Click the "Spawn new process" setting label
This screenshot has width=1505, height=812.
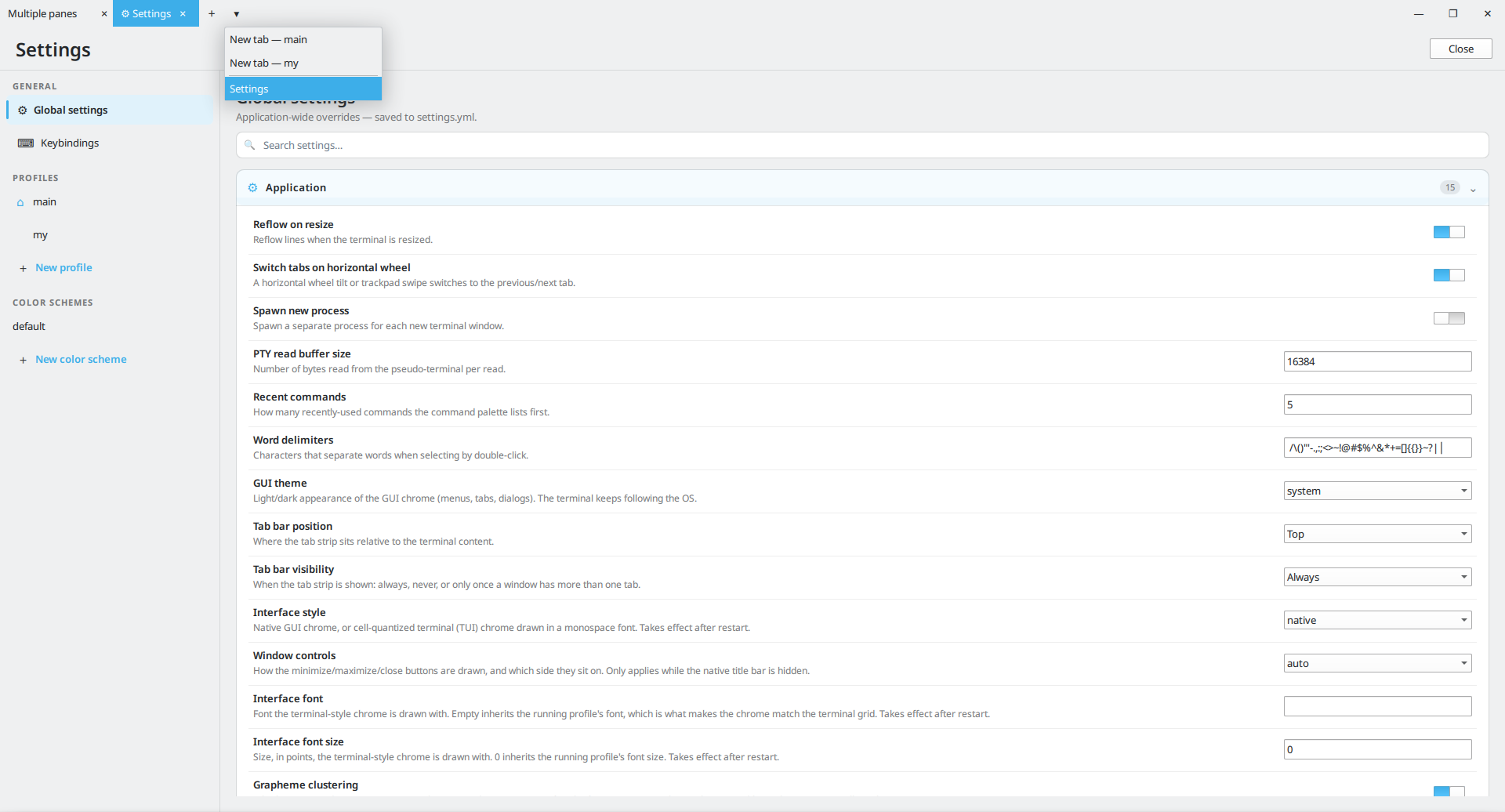(301, 310)
